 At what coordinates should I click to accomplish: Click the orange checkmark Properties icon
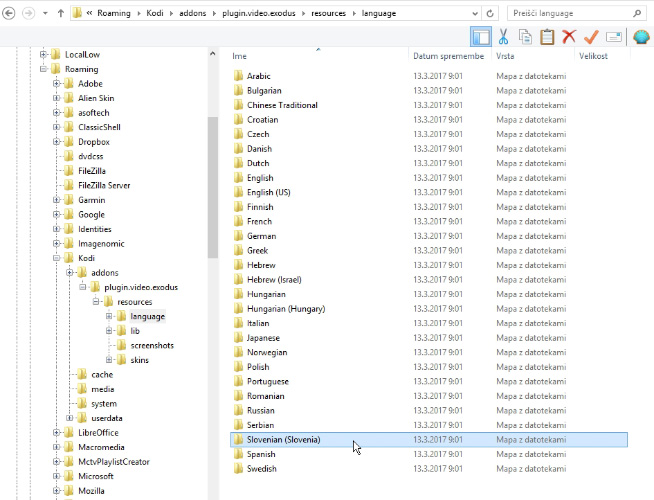point(591,37)
